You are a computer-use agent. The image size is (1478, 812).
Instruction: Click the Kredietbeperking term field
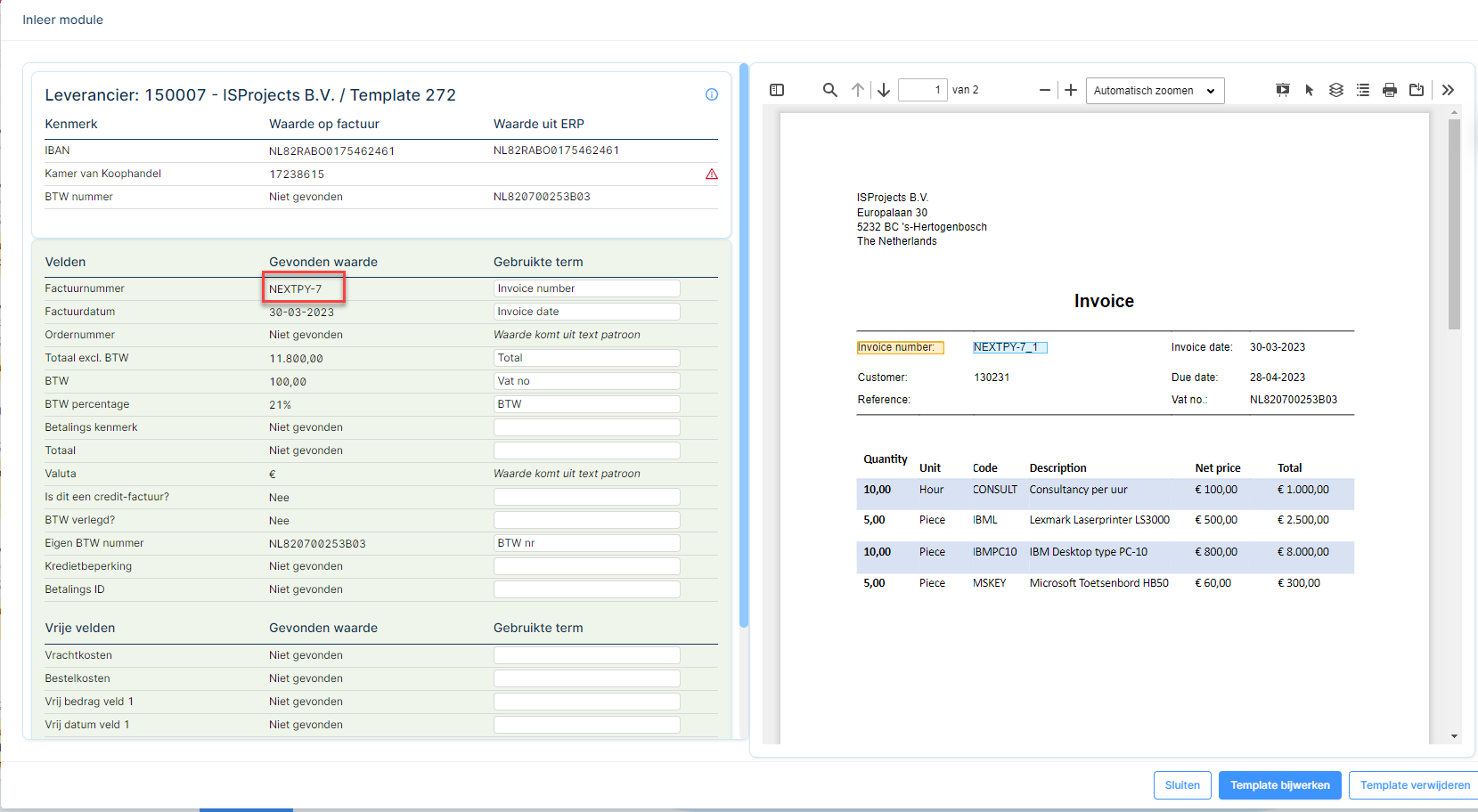[x=586, y=566]
